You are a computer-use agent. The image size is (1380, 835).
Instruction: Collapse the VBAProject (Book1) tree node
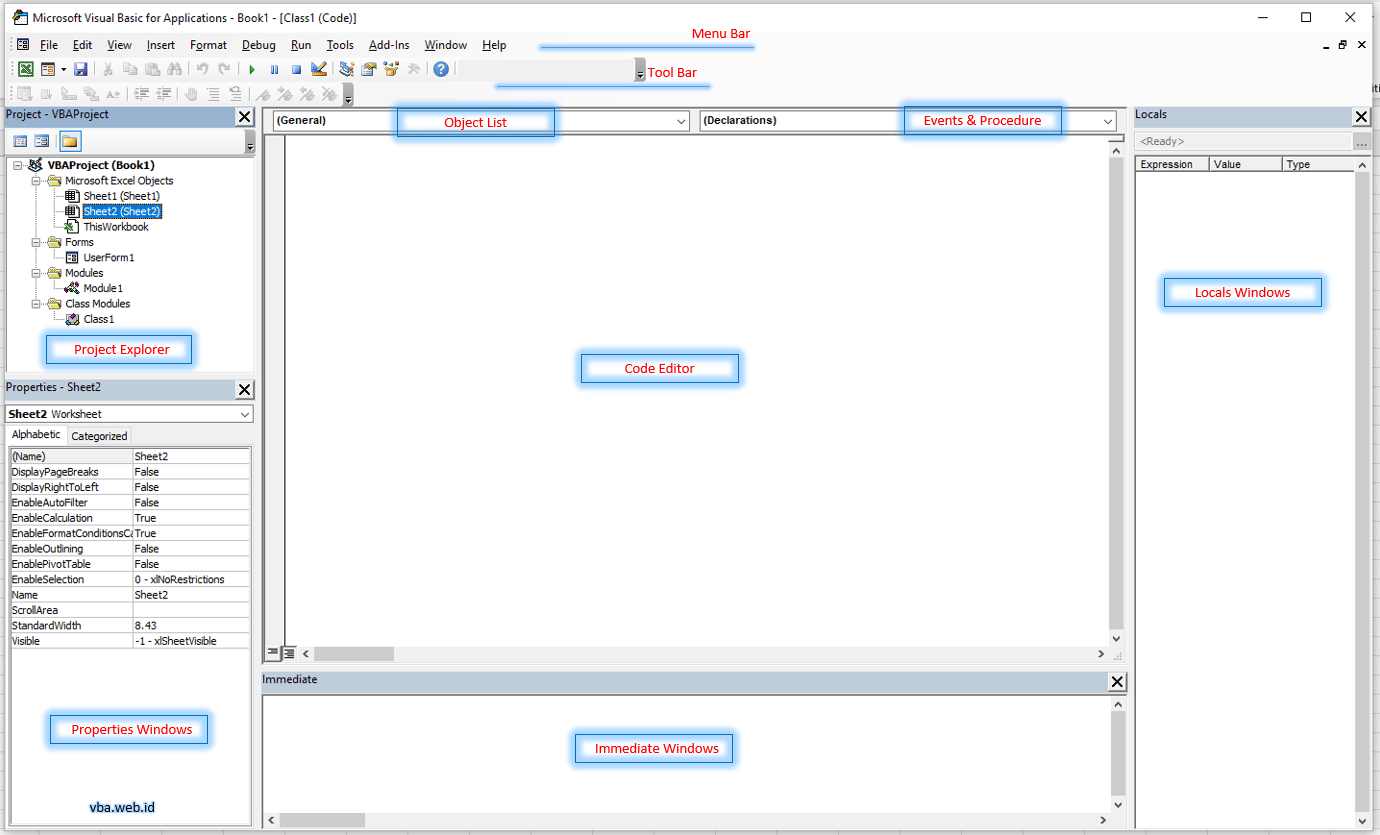(19, 165)
